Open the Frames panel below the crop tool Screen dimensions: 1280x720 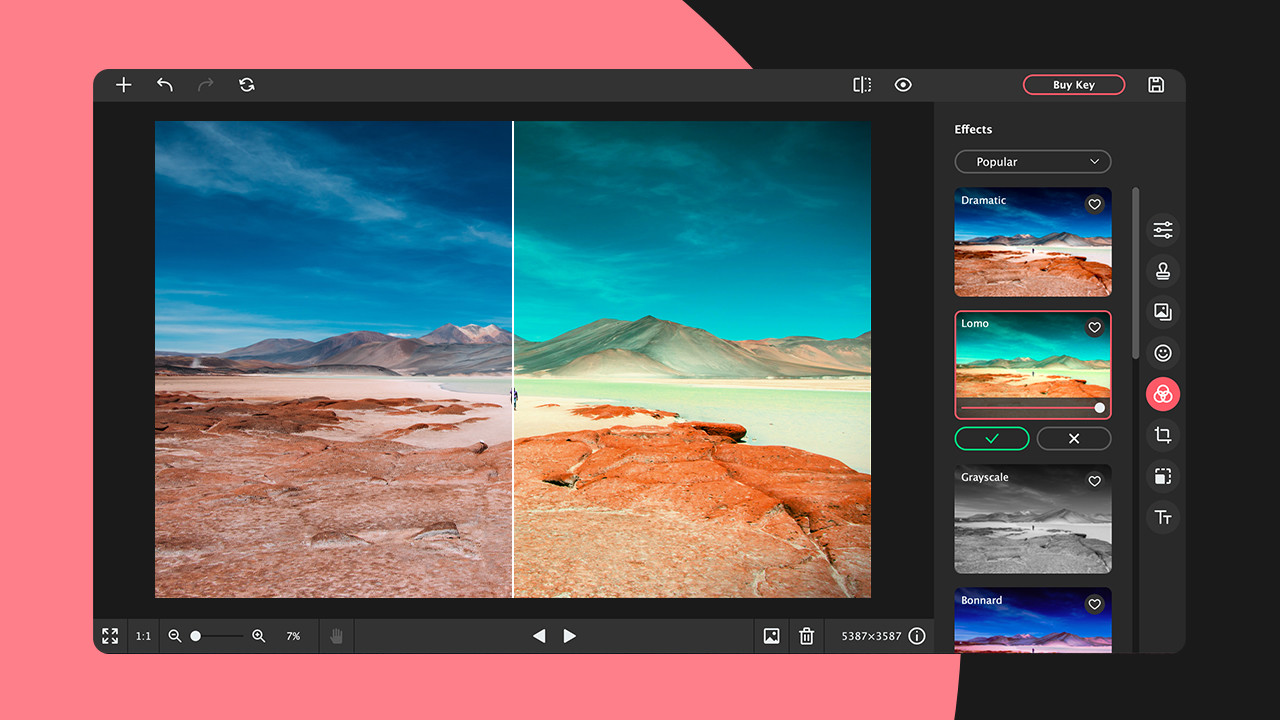tap(1163, 476)
